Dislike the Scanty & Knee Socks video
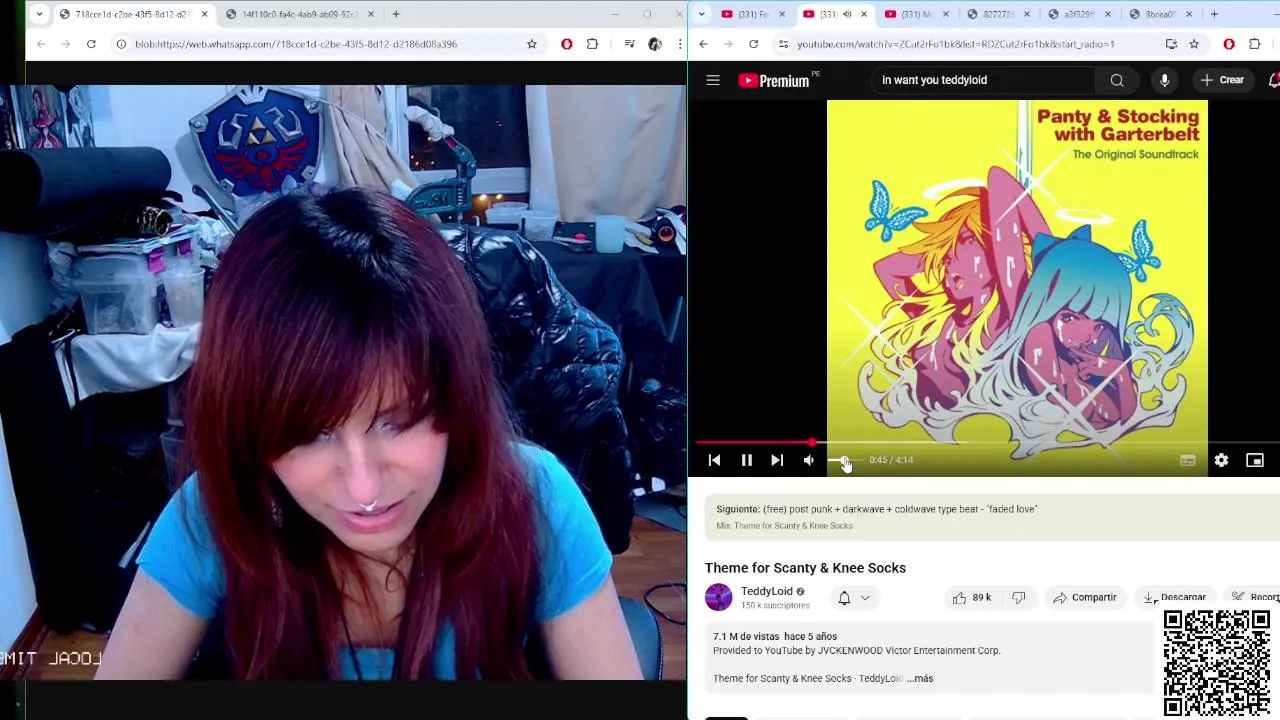The height and width of the screenshot is (720, 1280). click(x=1018, y=597)
